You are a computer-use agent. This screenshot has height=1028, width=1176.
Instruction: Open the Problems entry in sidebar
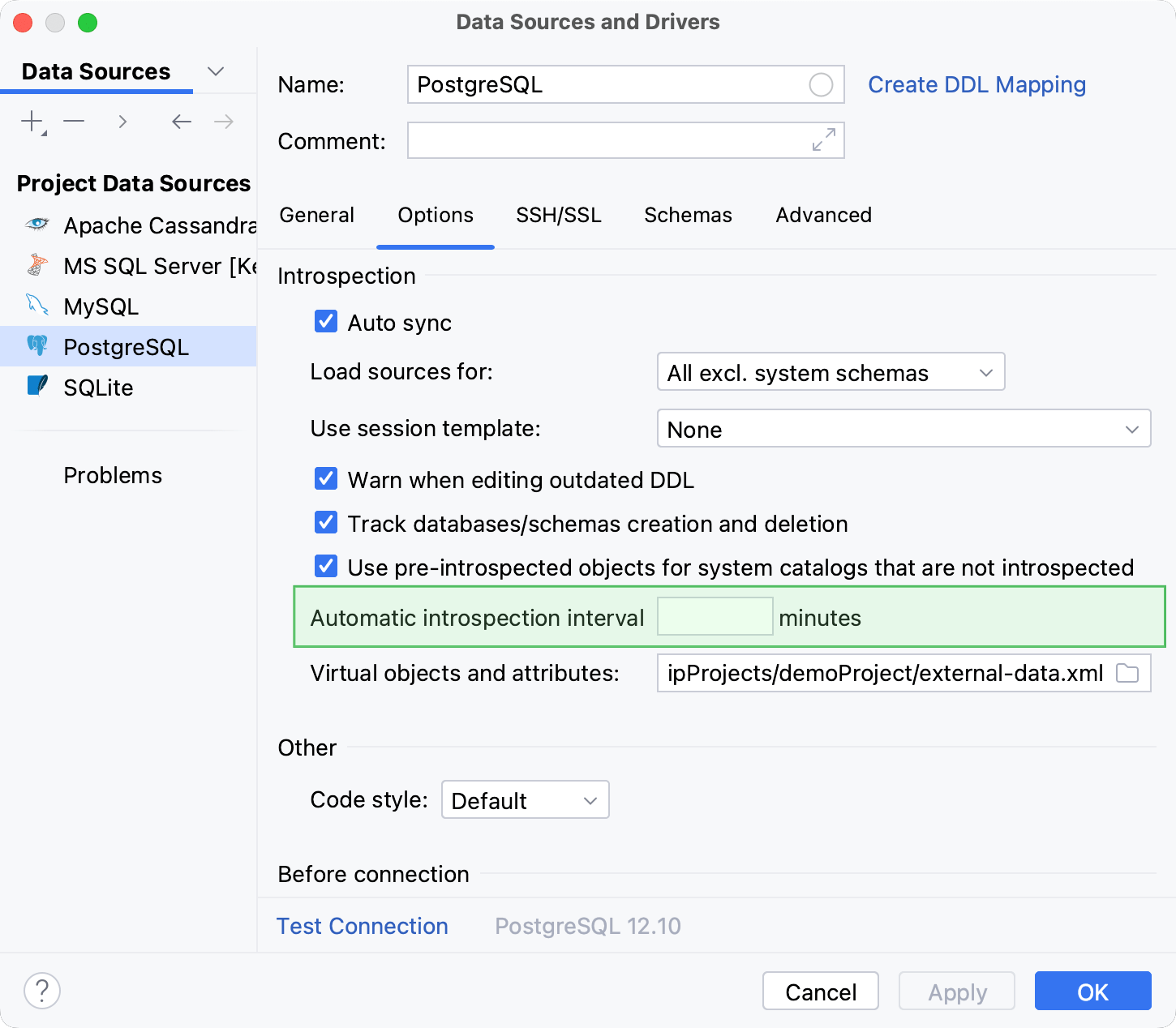click(x=113, y=475)
